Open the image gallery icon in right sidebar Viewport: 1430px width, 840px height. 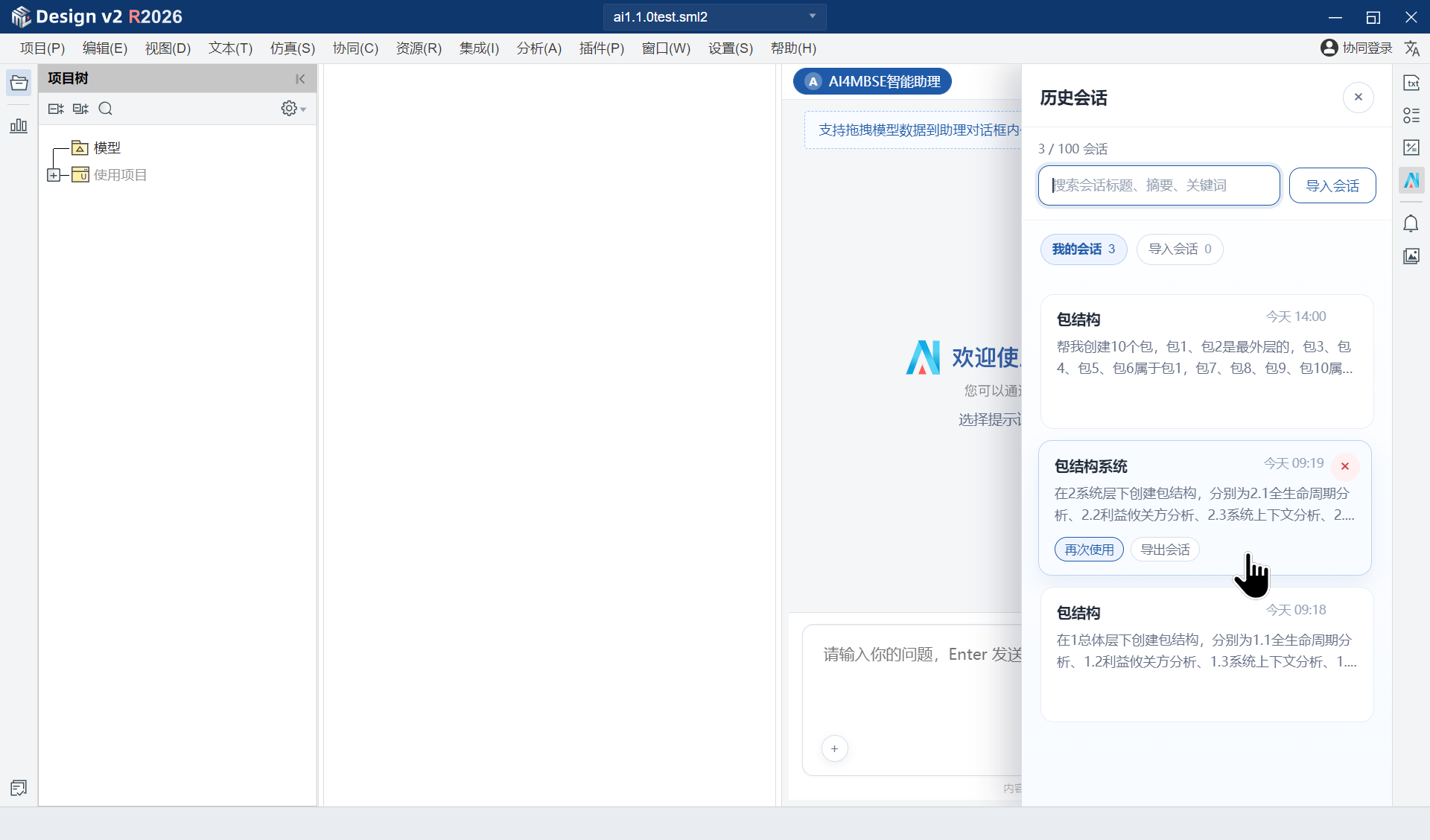1411,256
